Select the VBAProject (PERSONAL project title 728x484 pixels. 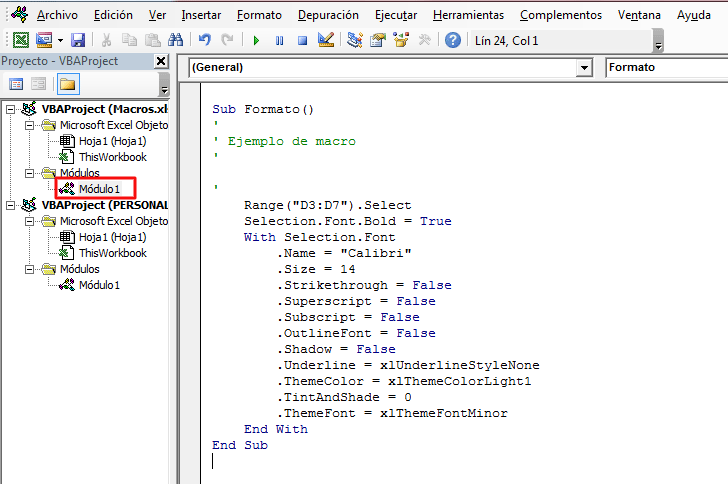click(104, 205)
